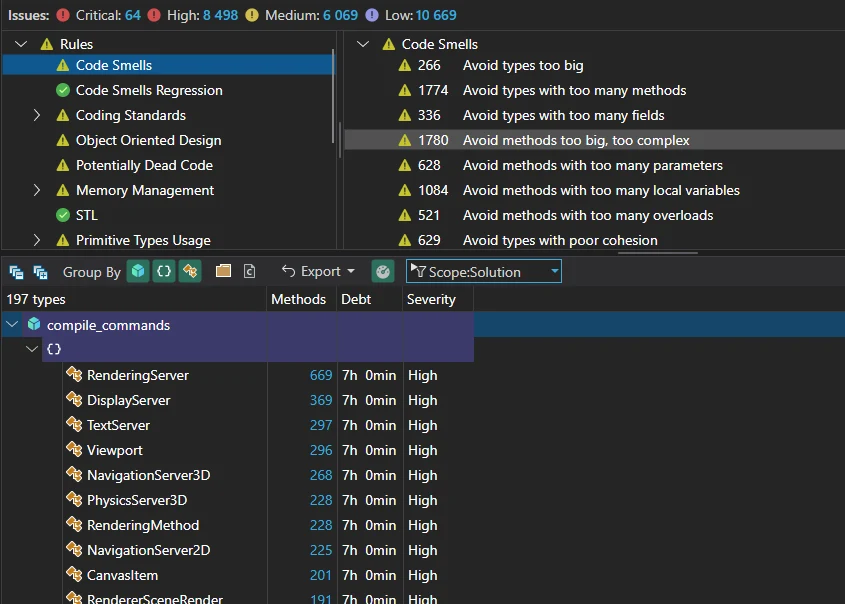
Task: Open the Medium count 6 069 link
Action: click(340, 15)
